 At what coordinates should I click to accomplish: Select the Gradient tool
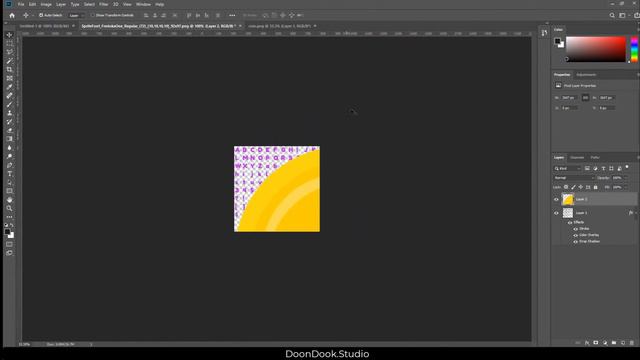tap(9, 139)
